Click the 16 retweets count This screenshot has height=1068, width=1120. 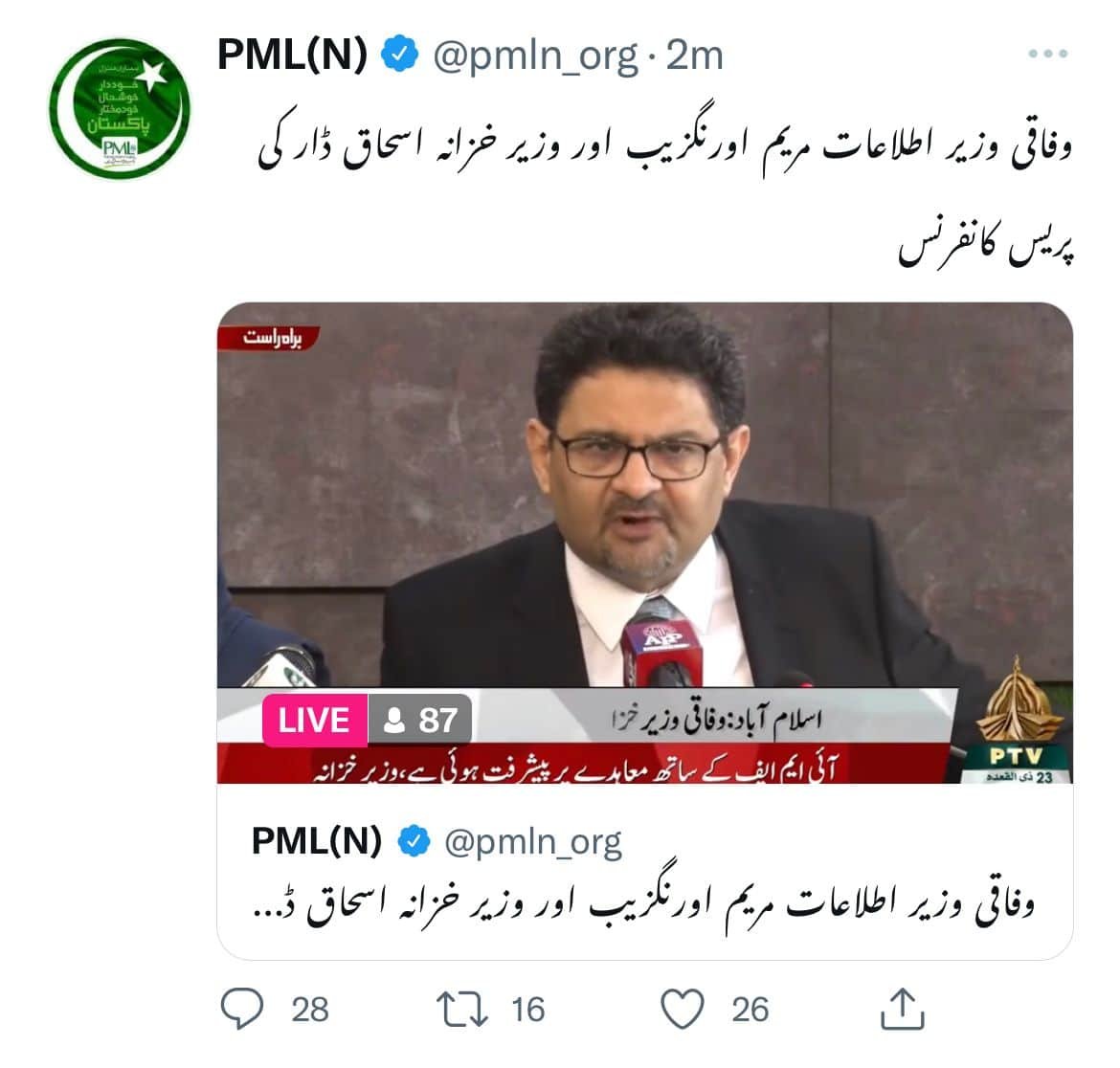pos(527,1010)
